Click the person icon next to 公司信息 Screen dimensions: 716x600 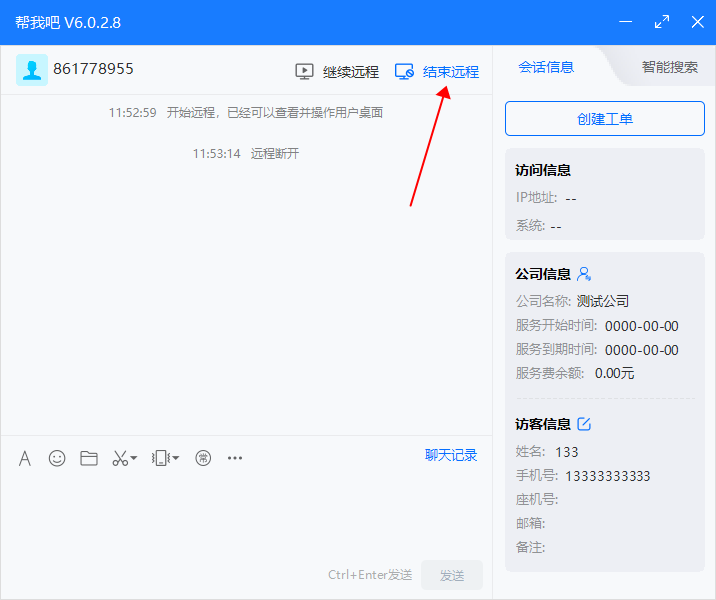585,274
